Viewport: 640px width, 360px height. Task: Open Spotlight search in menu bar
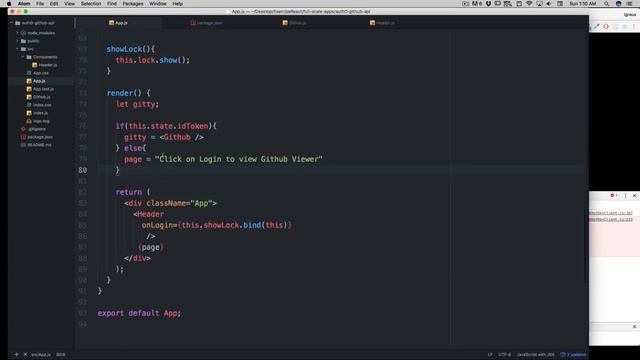pyautogui.click(x=607, y=4)
